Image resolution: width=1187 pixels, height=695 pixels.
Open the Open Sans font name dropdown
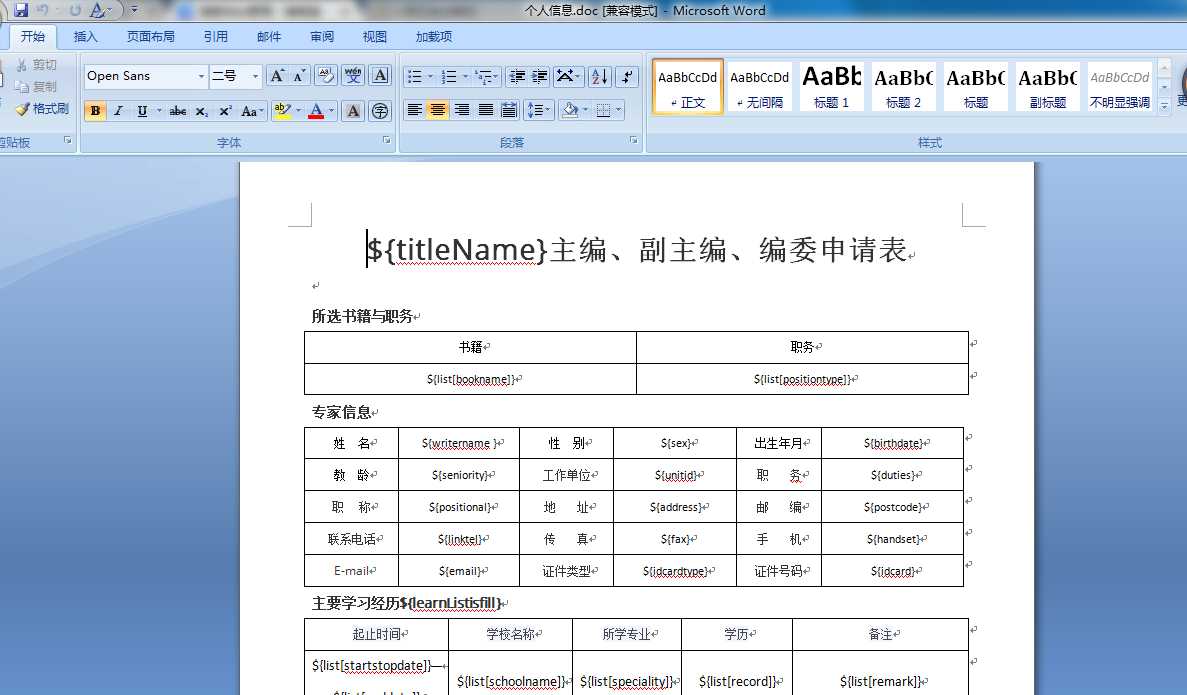tap(201, 76)
